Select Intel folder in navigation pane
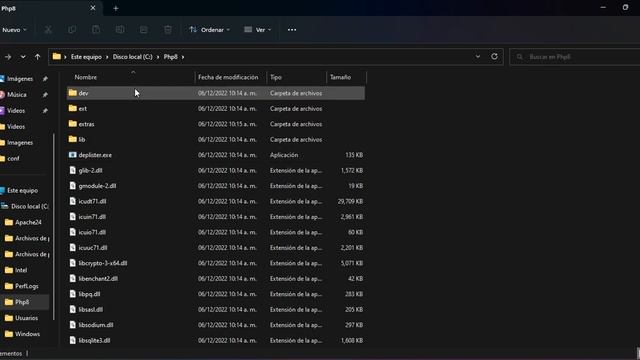 point(21,270)
